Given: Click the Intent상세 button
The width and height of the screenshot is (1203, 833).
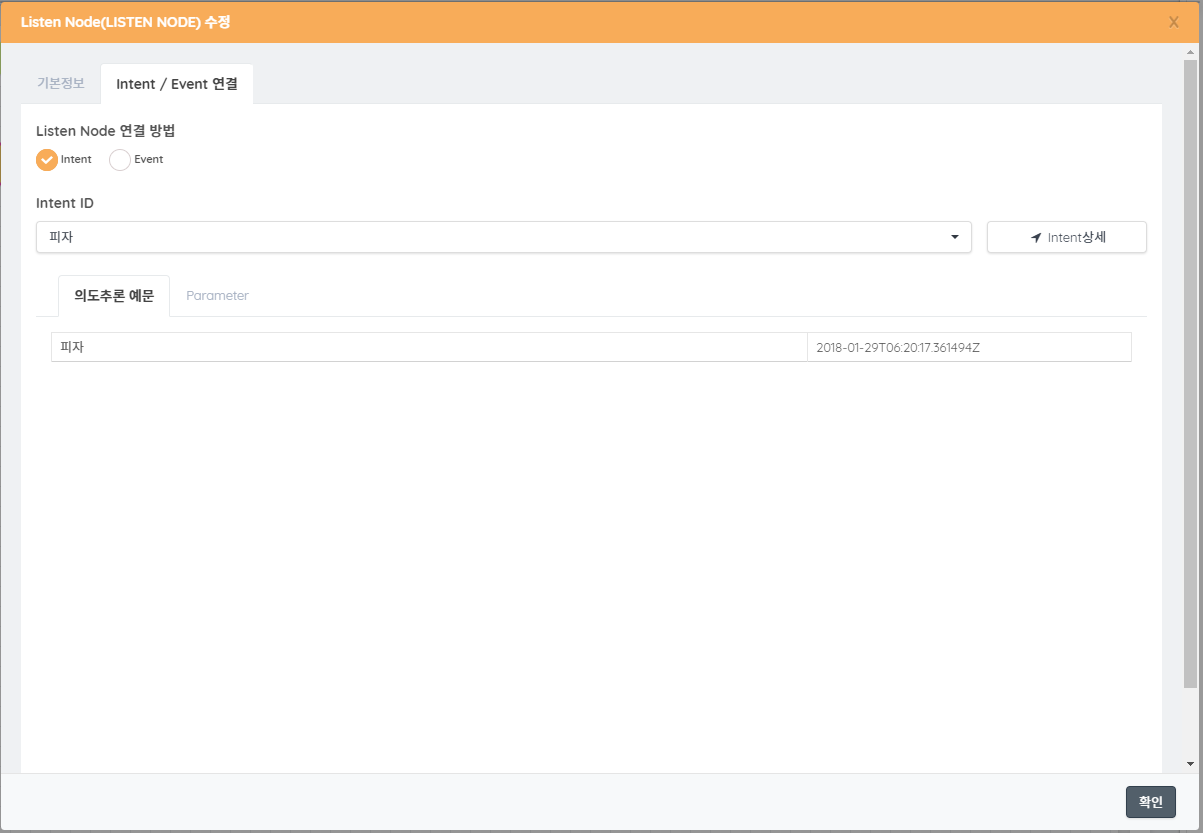Looking at the screenshot, I should pyautogui.click(x=1066, y=237).
